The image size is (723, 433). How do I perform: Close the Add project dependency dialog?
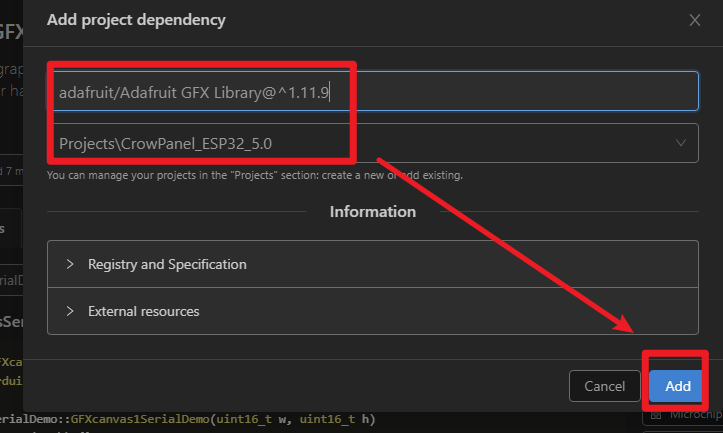tap(694, 20)
